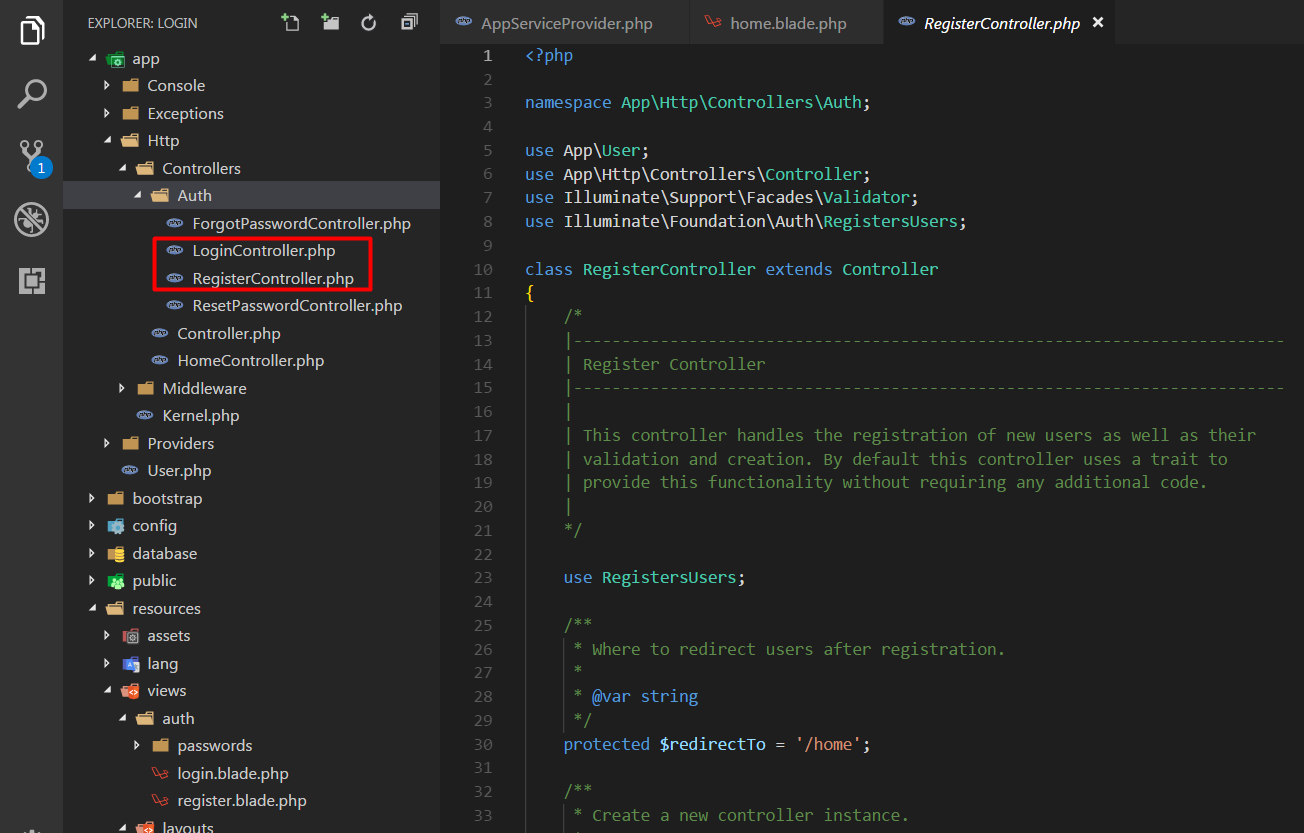Viewport: 1304px width, 833px height.
Task: Collapse the views folder arrow
Action: pyautogui.click(x=108, y=691)
